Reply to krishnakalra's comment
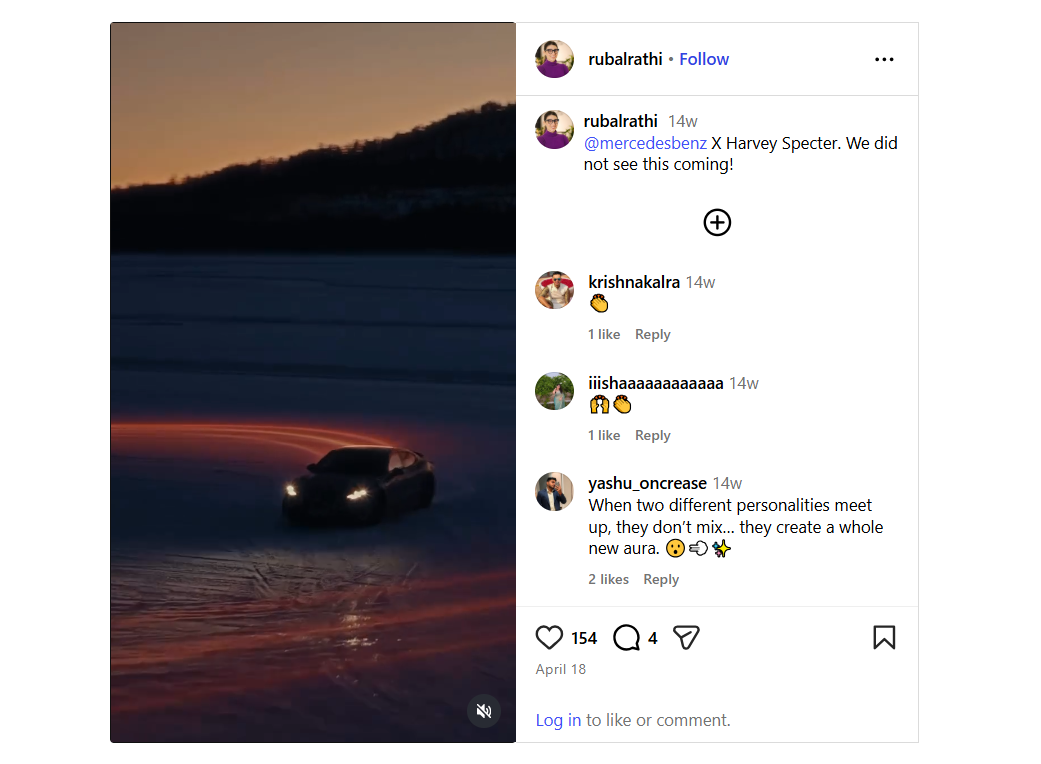The width and height of the screenshot is (1041, 764). [x=653, y=335]
